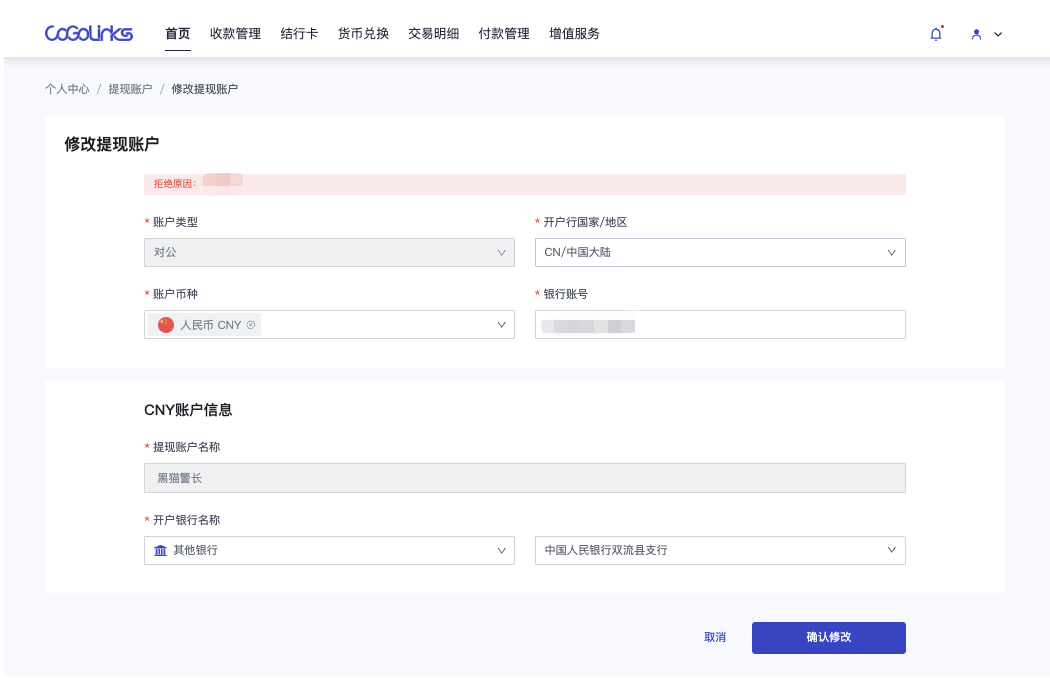Open the user profile menu

click(x=985, y=34)
